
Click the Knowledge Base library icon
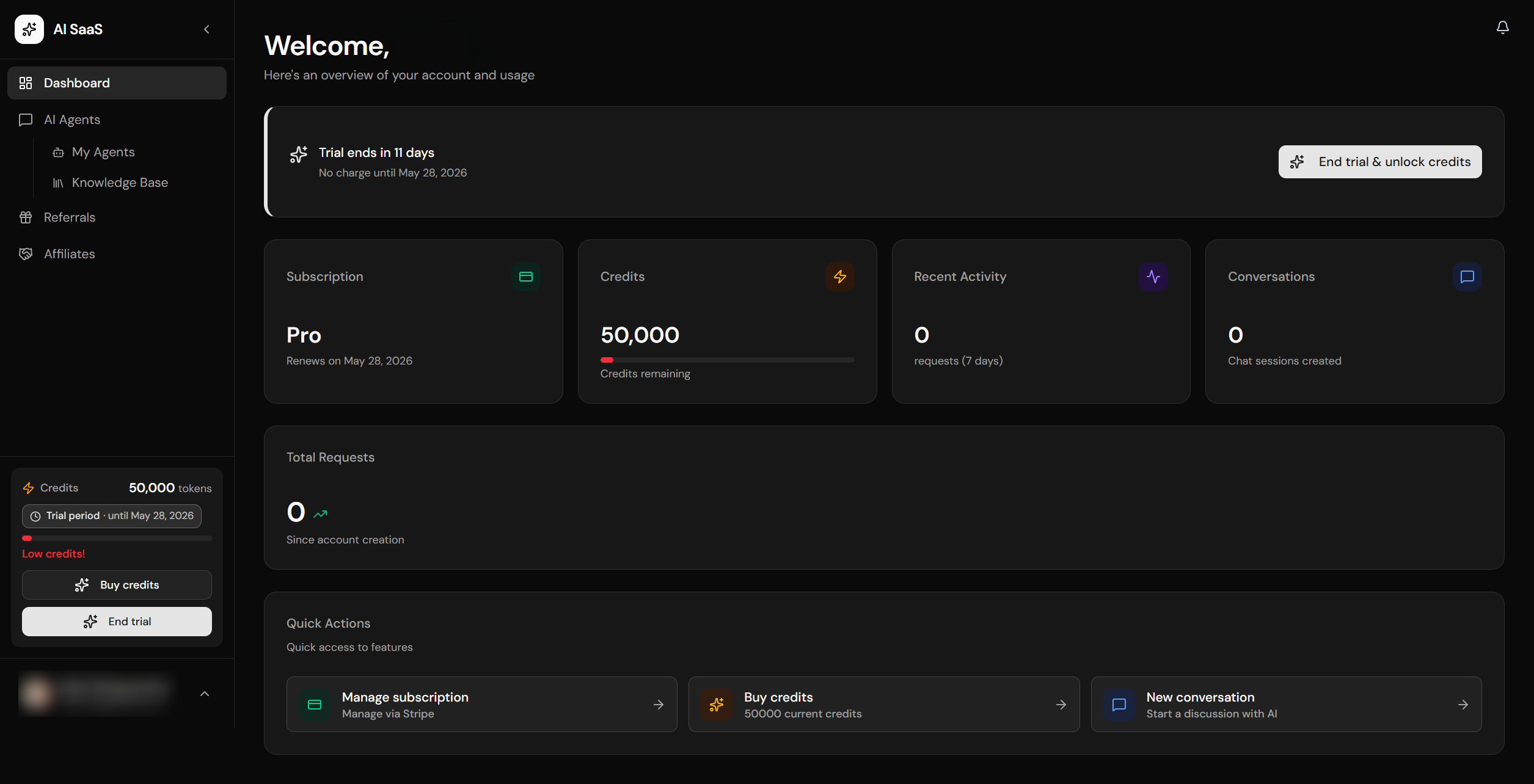pyautogui.click(x=58, y=183)
